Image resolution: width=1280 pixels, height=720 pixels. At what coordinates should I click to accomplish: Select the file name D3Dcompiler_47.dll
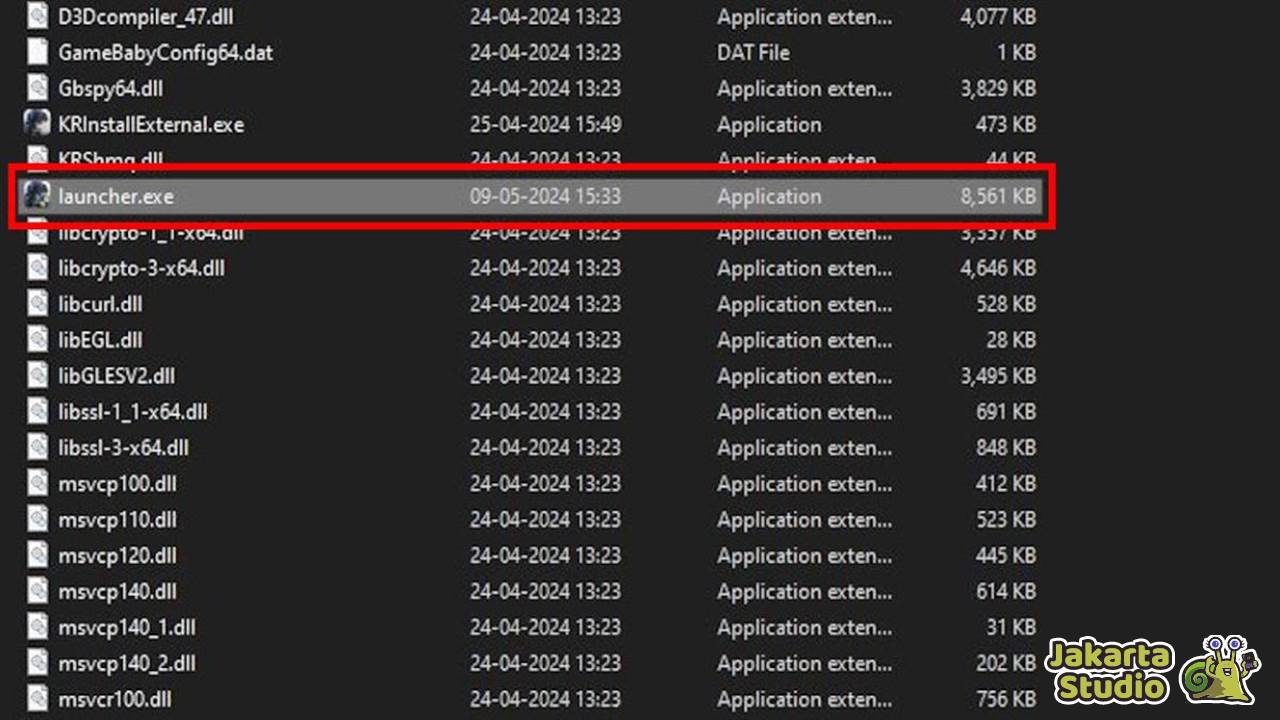tap(146, 17)
